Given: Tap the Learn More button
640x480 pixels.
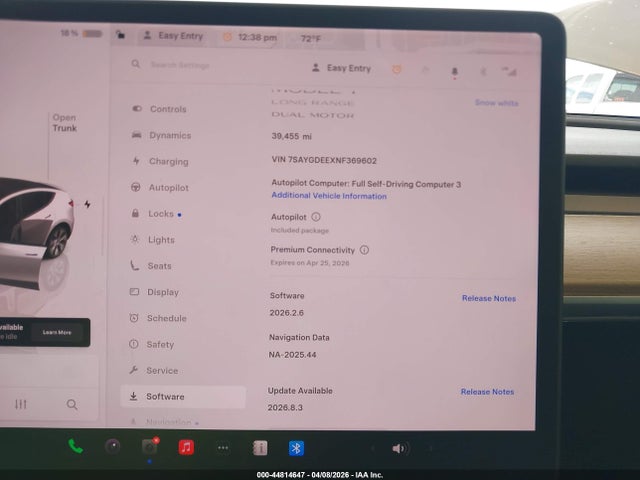Looking at the screenshot, I should (x=57, y=332).
